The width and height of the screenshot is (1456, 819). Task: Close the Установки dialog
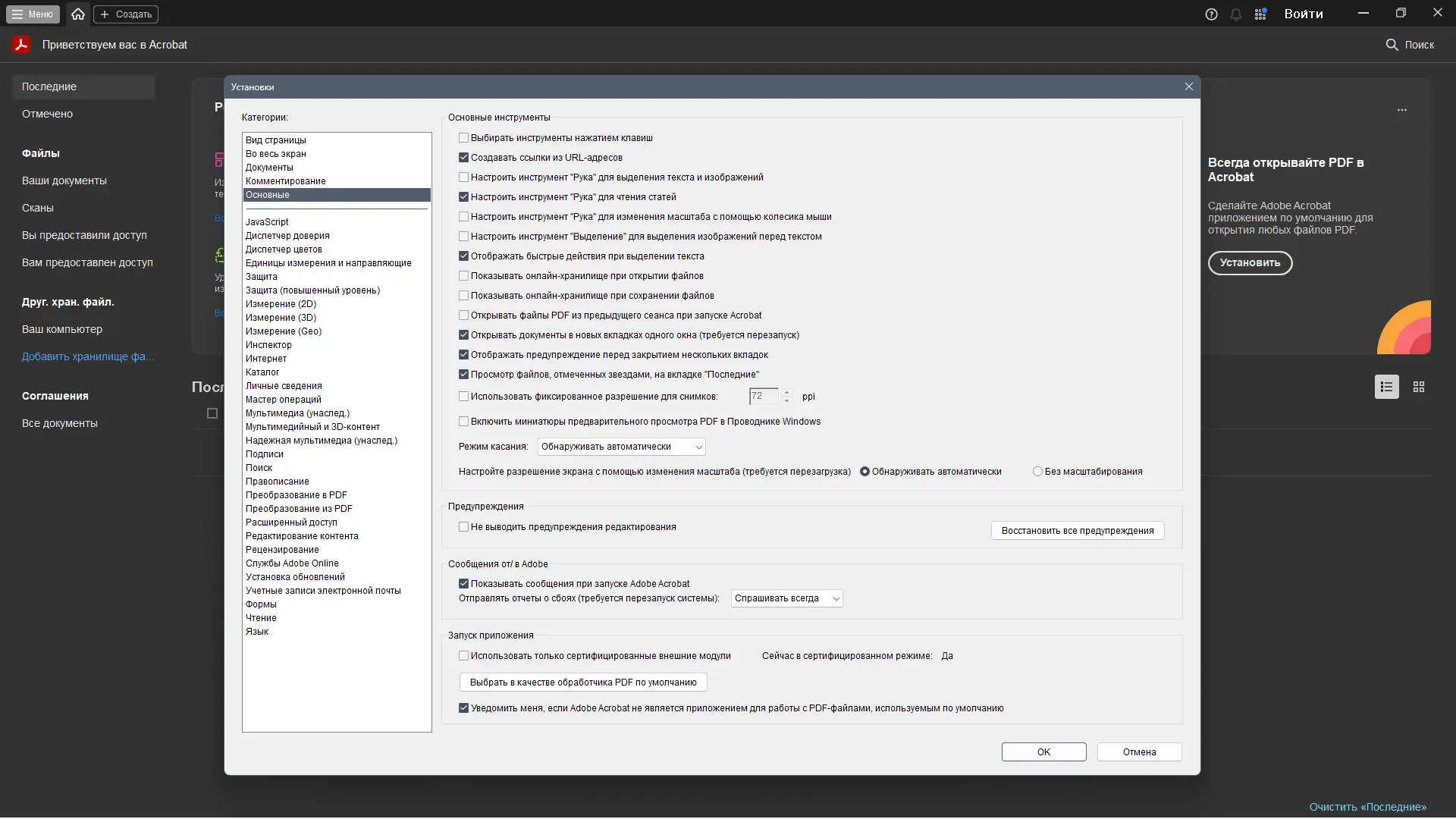click(1188, 86)
